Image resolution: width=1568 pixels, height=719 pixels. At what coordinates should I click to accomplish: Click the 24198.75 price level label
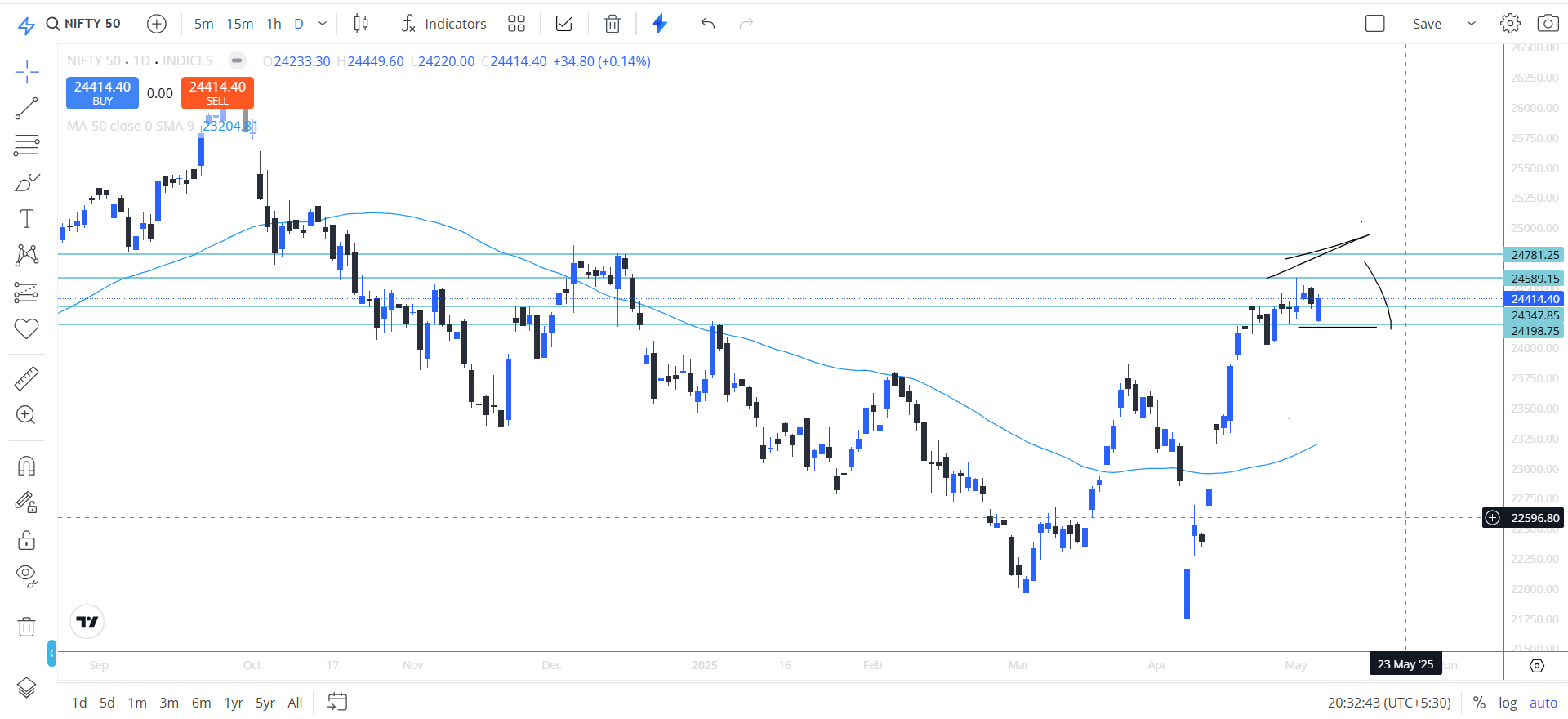pyautogui.click(x=1535, y=331)
